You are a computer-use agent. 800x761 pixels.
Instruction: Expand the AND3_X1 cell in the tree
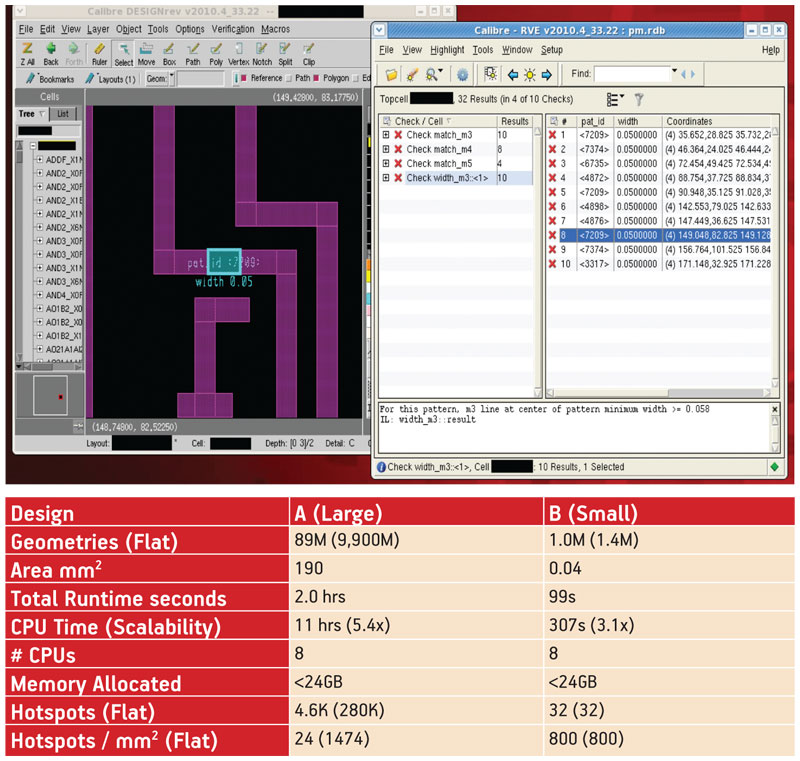point(39,268)
